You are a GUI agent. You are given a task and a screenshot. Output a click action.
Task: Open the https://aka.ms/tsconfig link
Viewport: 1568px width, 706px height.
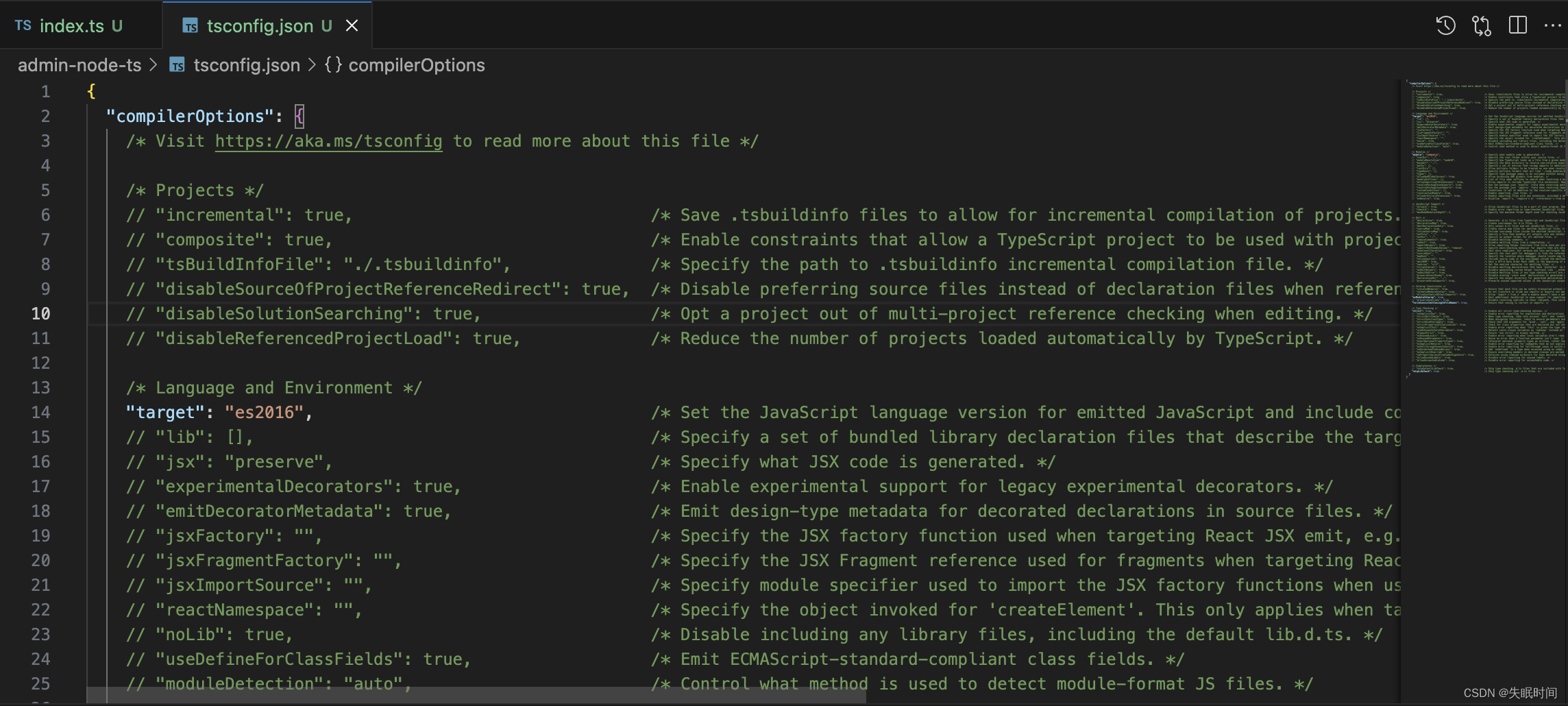pyautogui.click(x=329, y=141)
